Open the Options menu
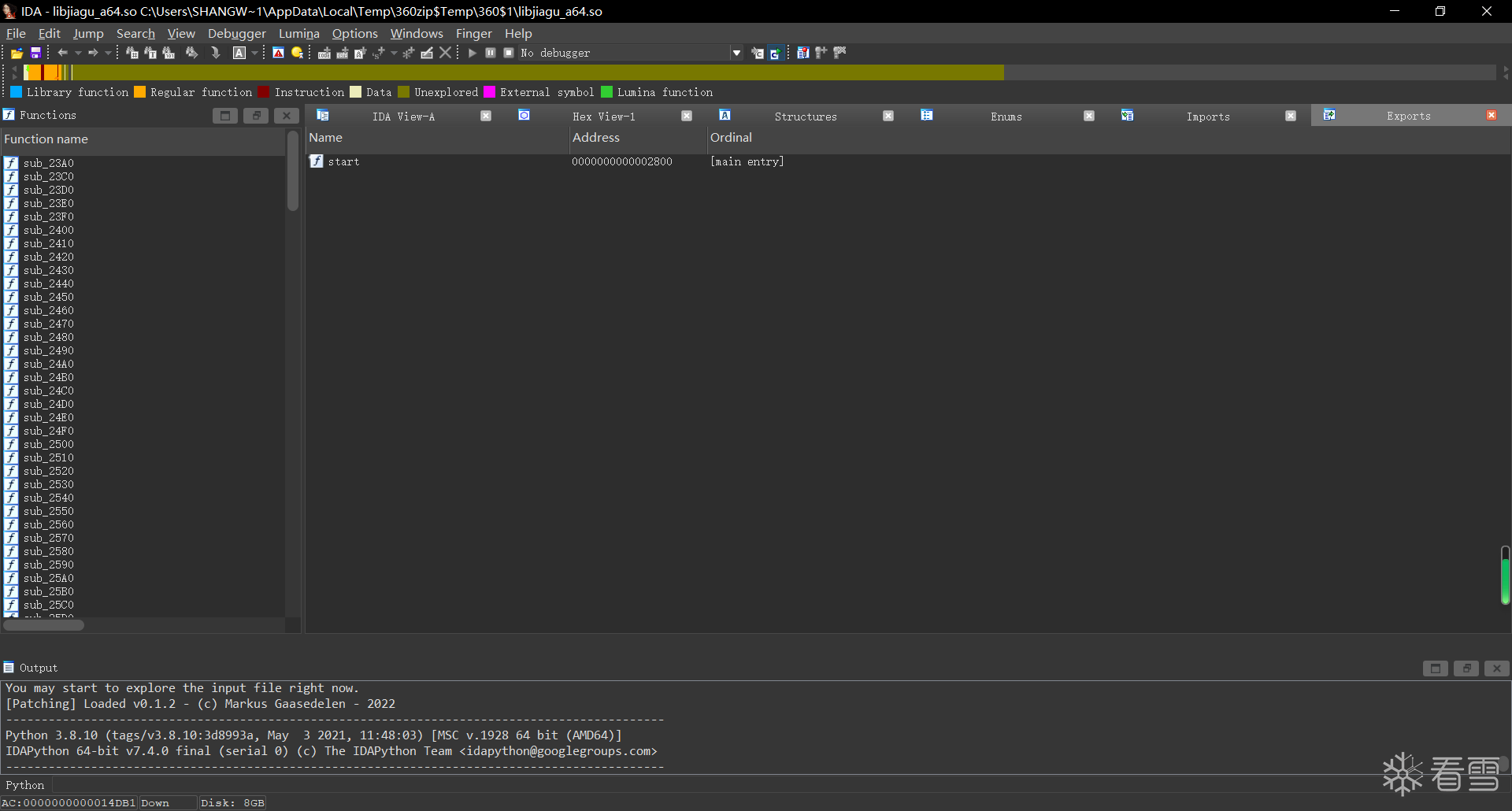The height and width of the screenshot is (811, 1512). pos(355,33)
